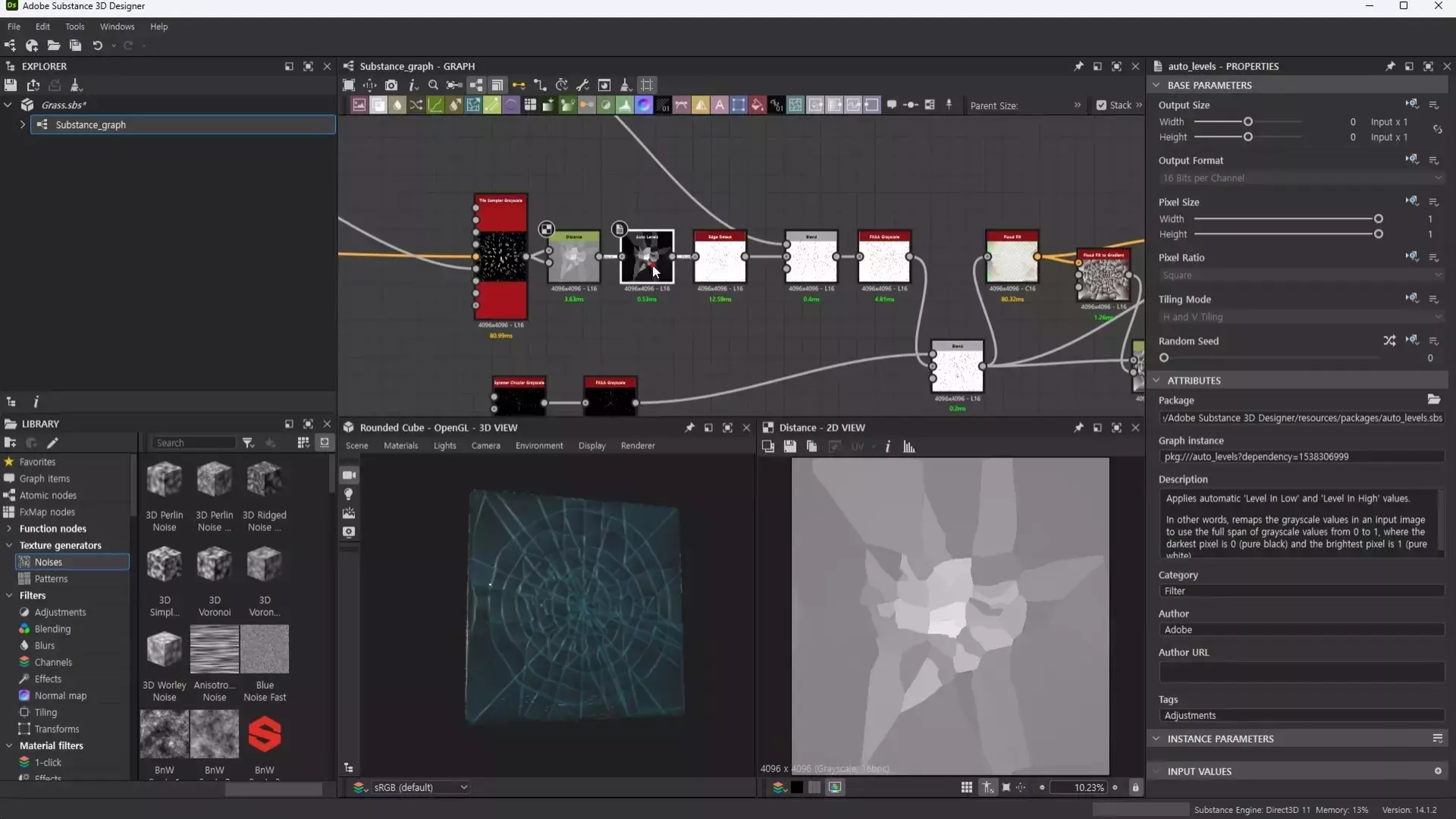
Task: Add a Text node with the A icon
Action: coord(720,105)
